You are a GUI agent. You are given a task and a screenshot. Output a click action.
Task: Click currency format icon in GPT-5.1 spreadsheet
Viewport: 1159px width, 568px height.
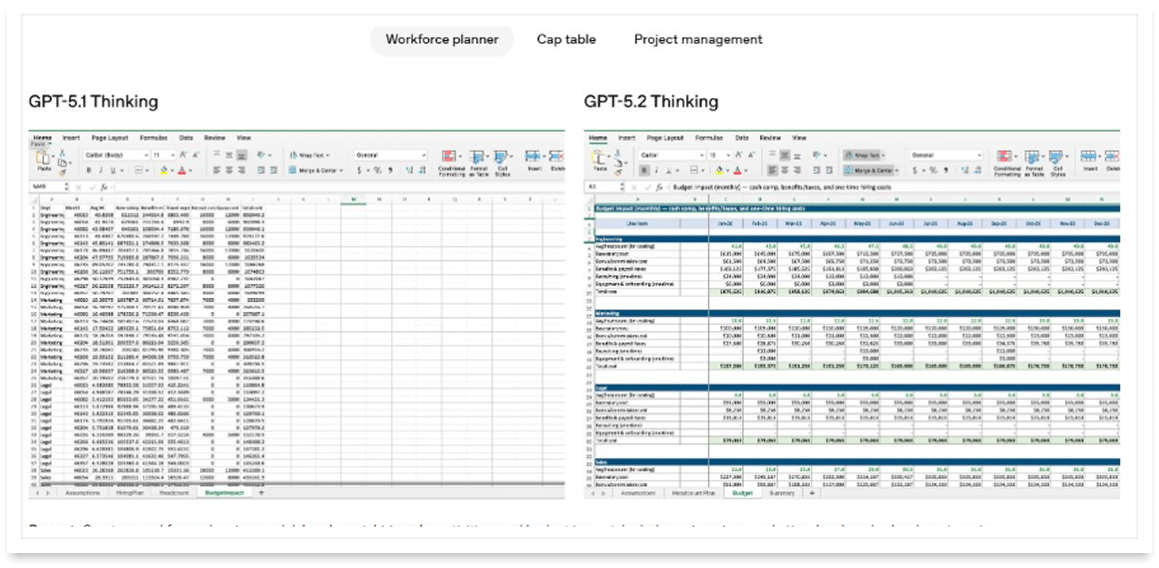359,170
